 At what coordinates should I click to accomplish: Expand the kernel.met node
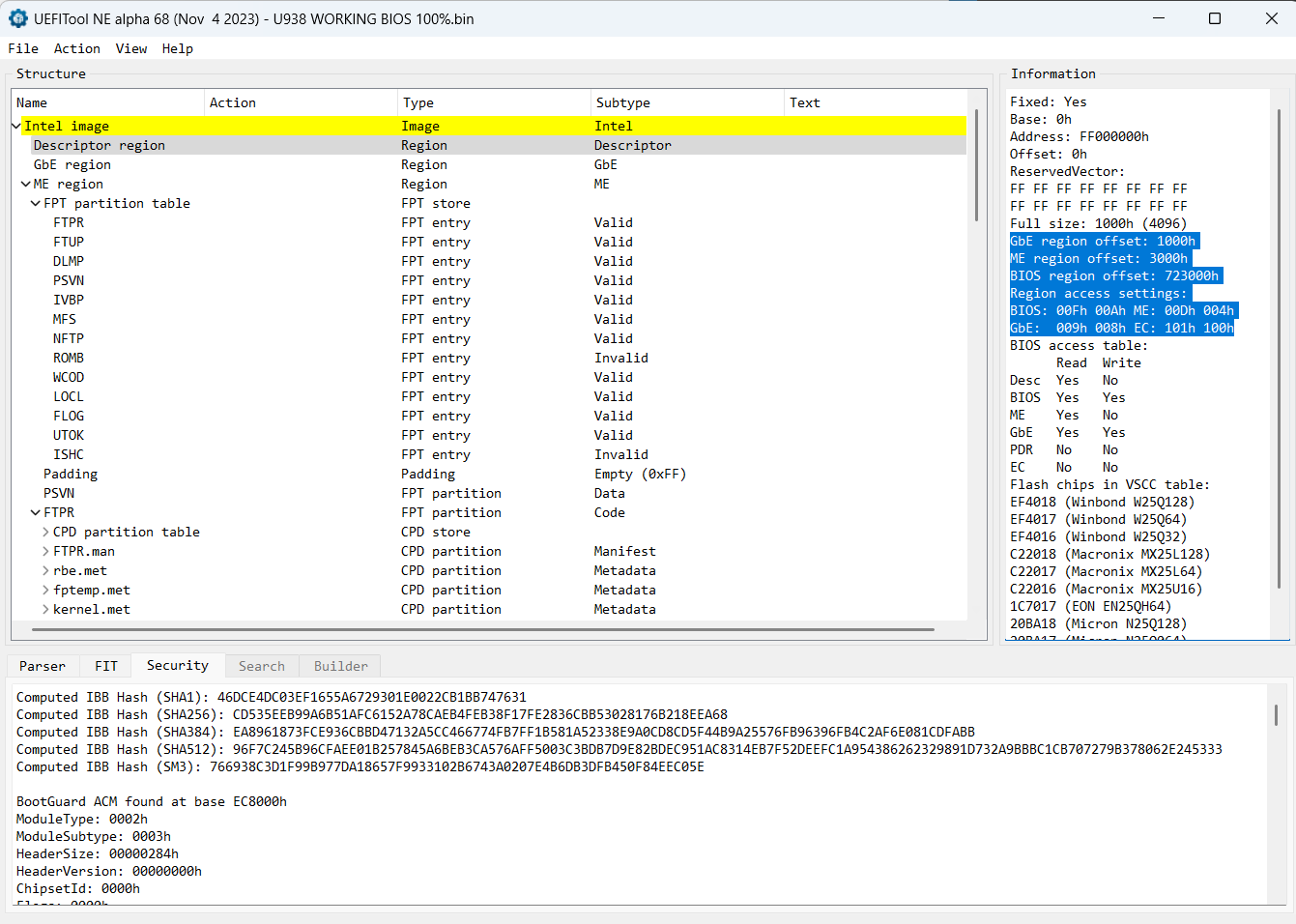(45, 609)
